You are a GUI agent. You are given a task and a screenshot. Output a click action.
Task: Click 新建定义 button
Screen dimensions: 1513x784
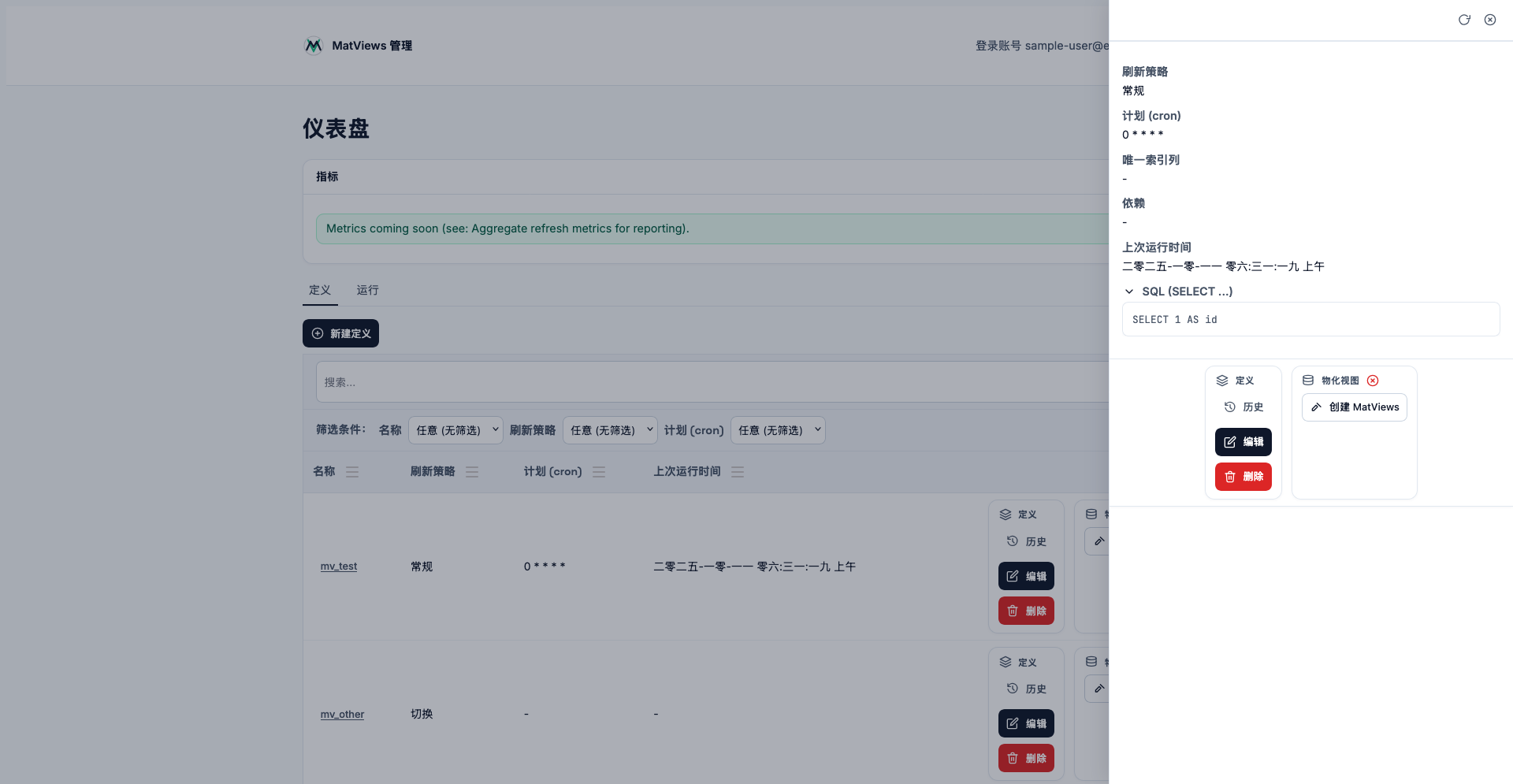[x=340, y=333]
